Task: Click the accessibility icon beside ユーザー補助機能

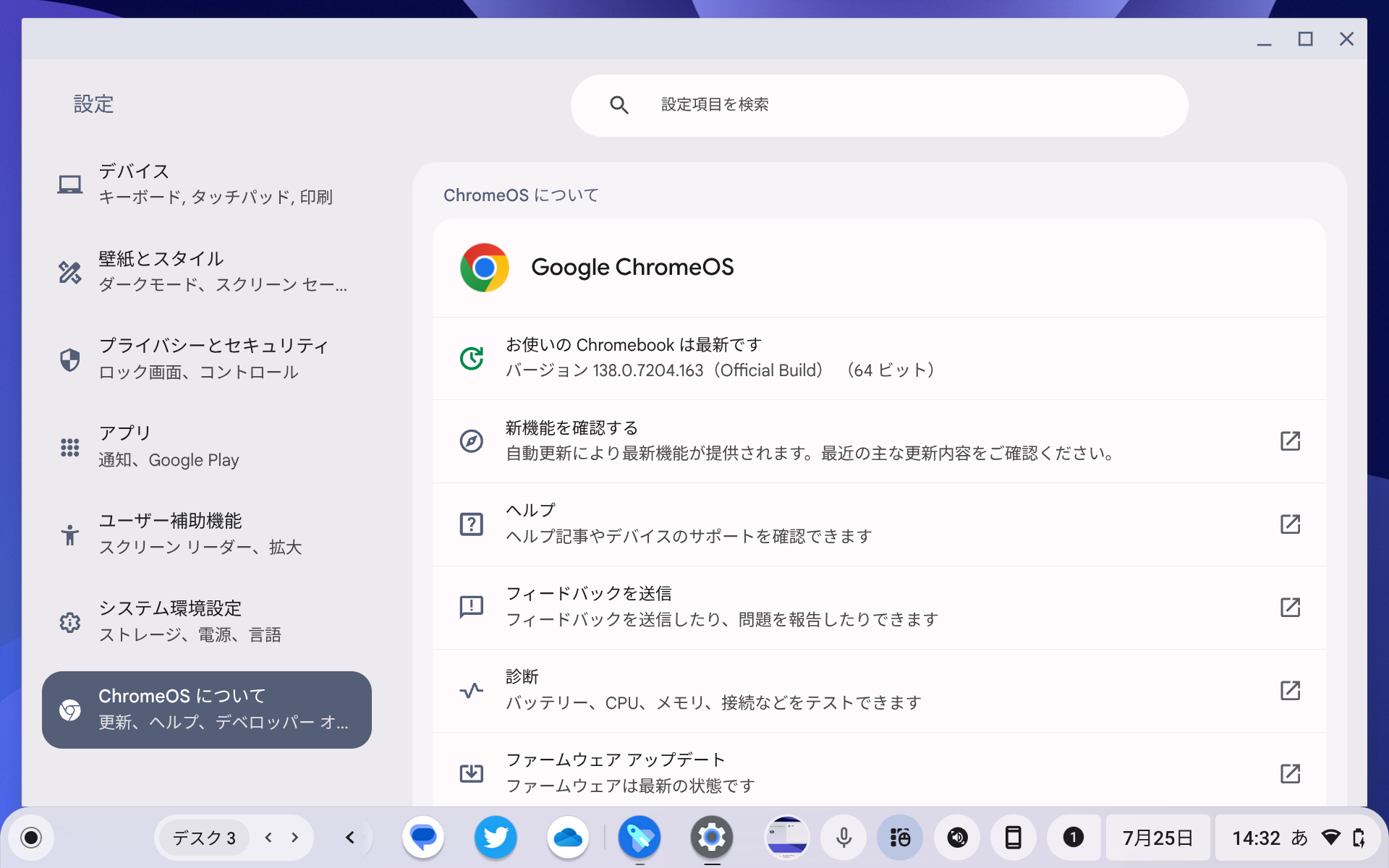Action: point(69,534)
